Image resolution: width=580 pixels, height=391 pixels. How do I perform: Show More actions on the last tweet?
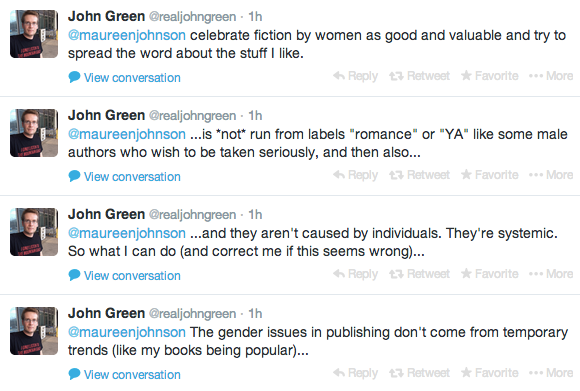point(551,373)
